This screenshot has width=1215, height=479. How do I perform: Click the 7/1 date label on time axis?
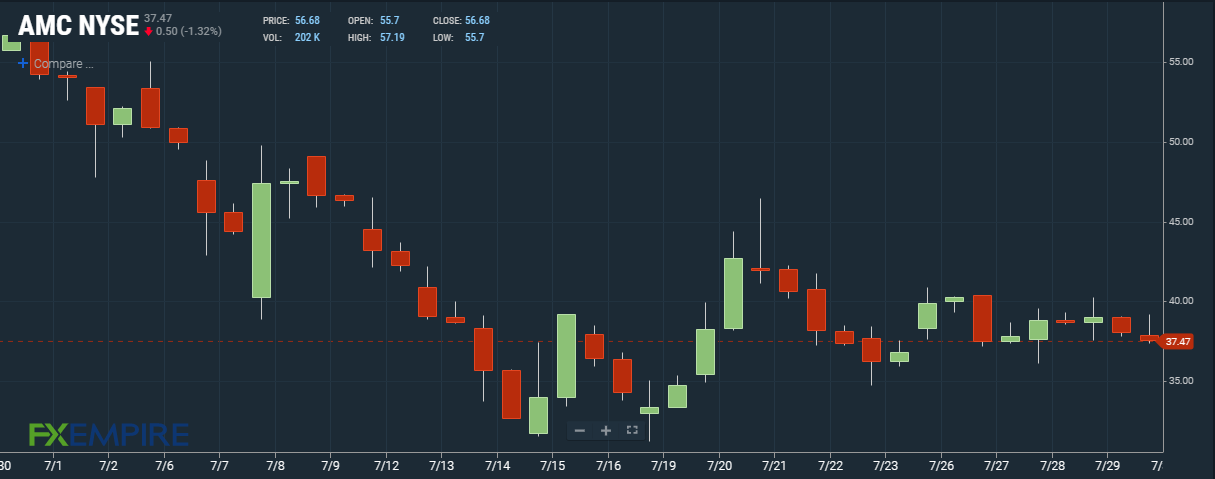54,466
